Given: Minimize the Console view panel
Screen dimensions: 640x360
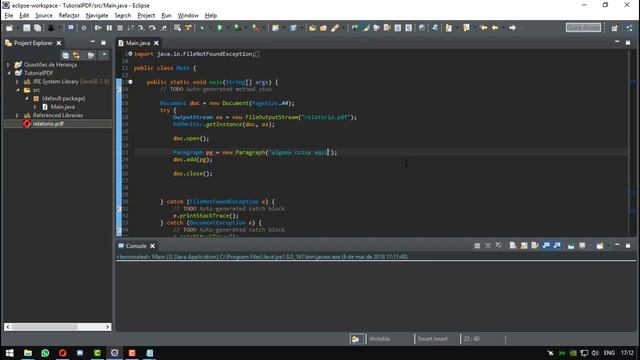Looking at the screenshot, I should tap(617, 246).
